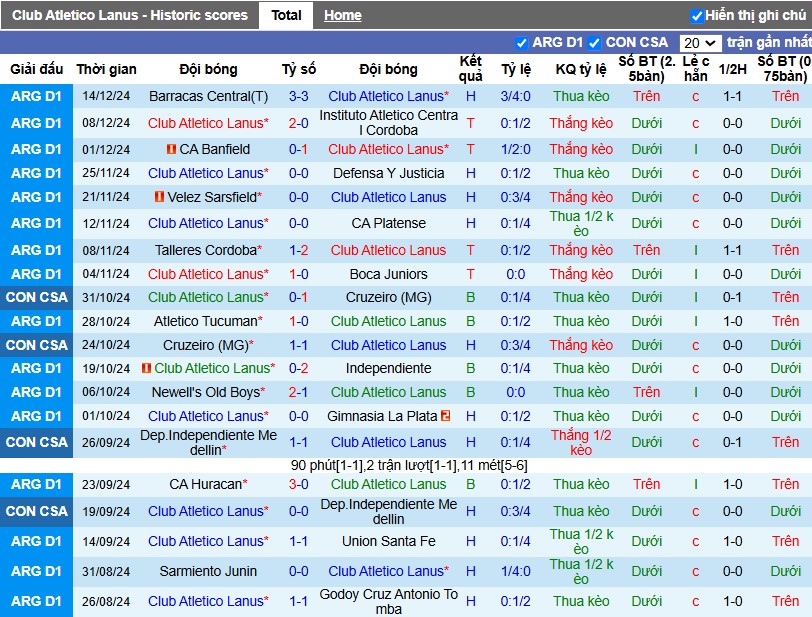The height and width of the screenshot is (617, 812).
Task: Open CA Platense team page
Action: coord(388,223)
